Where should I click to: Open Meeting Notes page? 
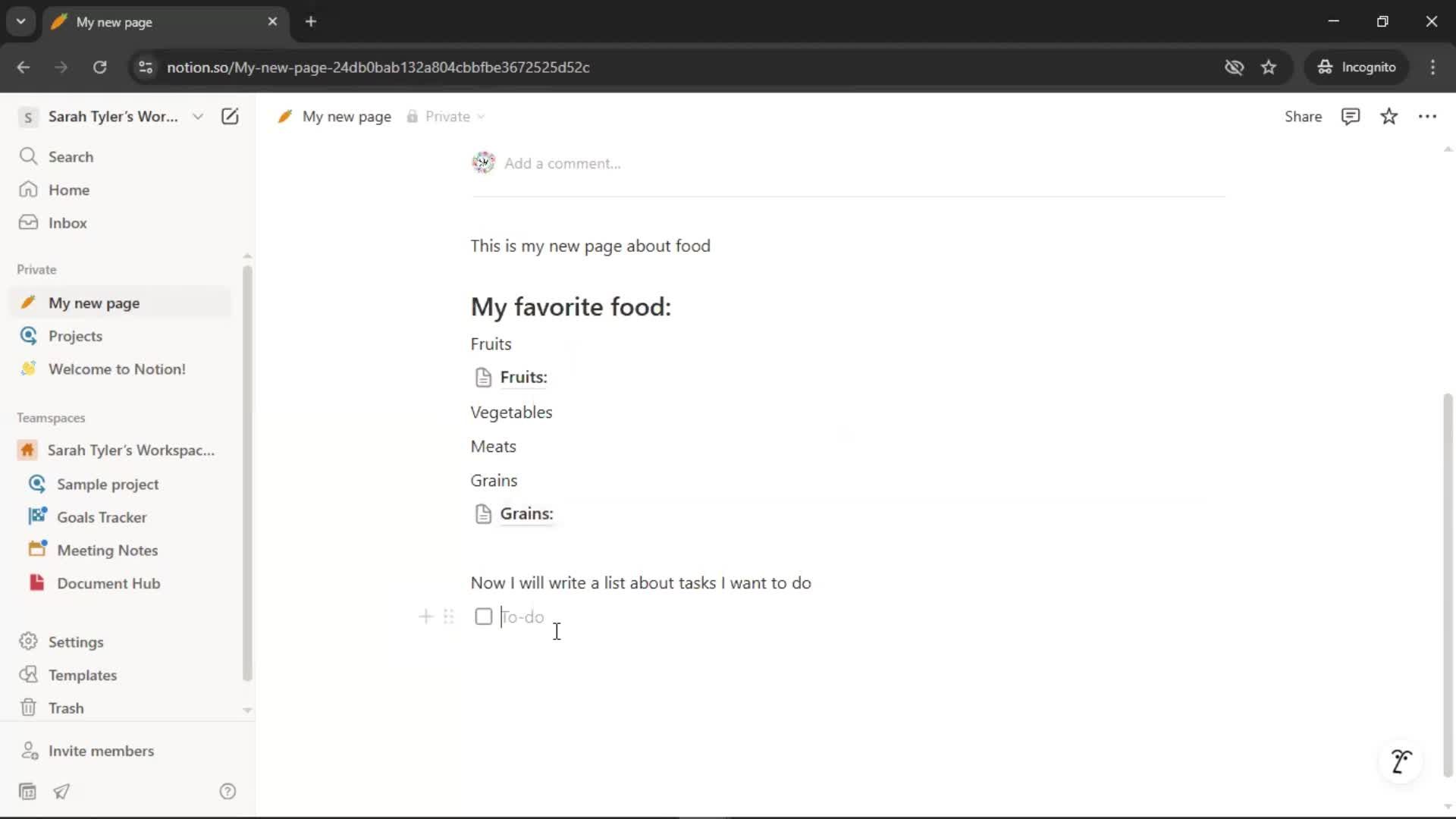pyautogui.click(x=121, y=551)
